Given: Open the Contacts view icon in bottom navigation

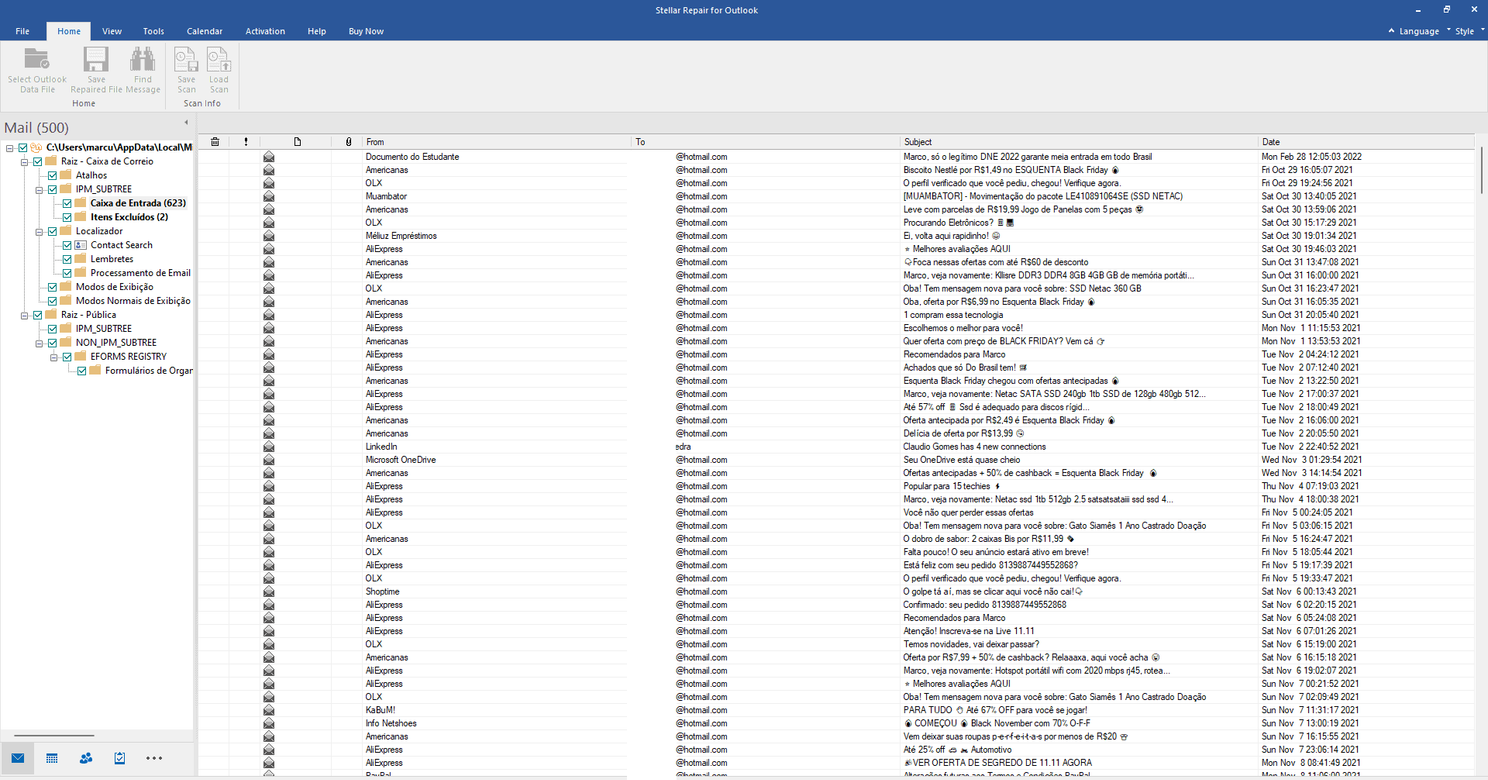Looking at the screenshot, I should click(86, 758).
